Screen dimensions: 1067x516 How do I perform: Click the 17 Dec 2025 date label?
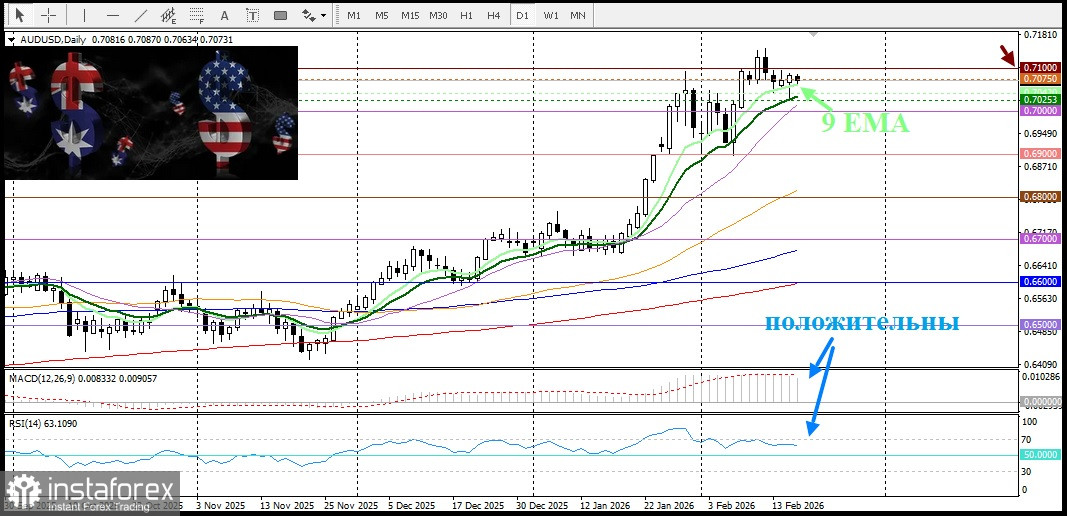point(478,506)
